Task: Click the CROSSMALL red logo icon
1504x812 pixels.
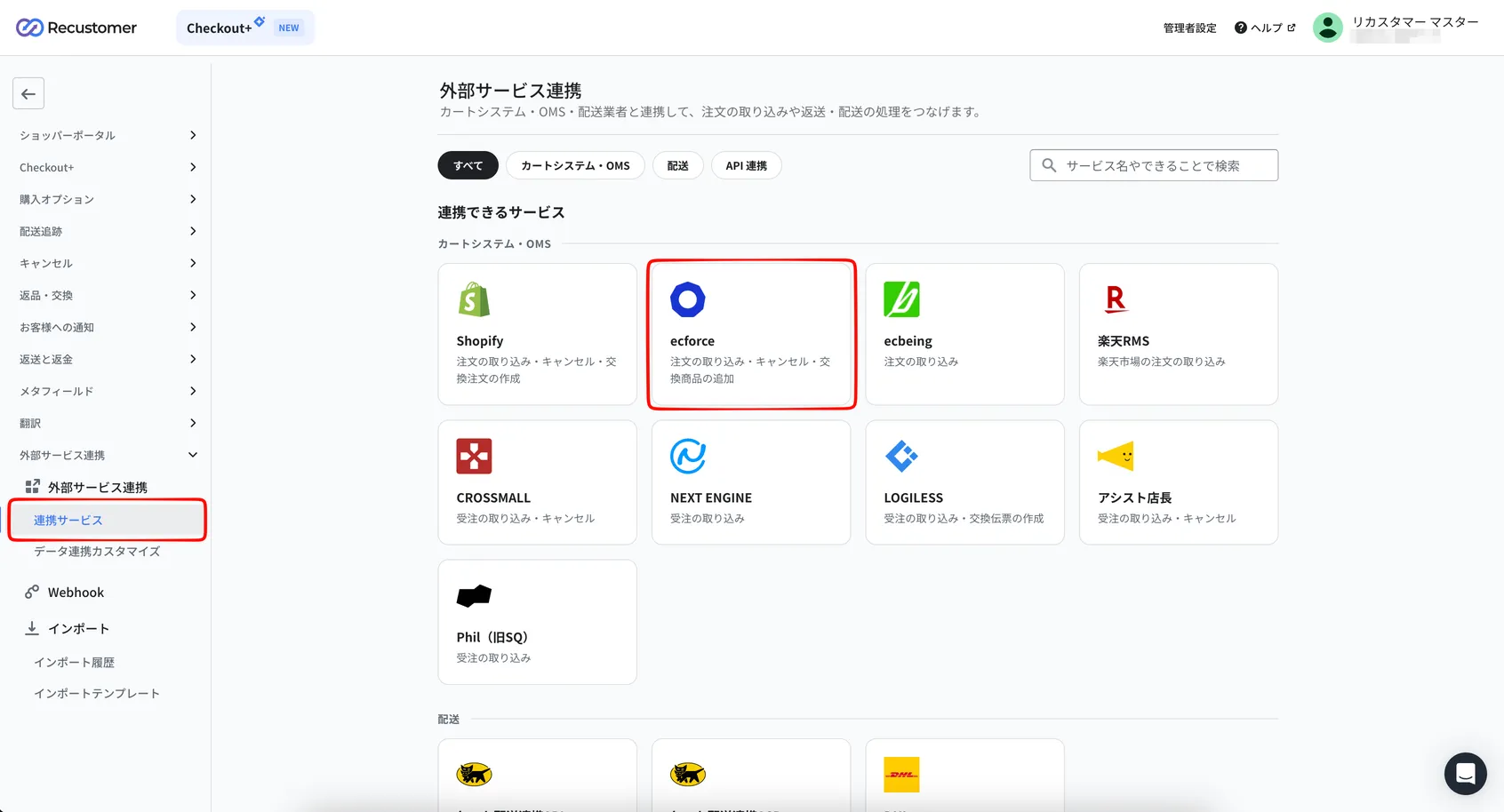Action: [474, 457]
